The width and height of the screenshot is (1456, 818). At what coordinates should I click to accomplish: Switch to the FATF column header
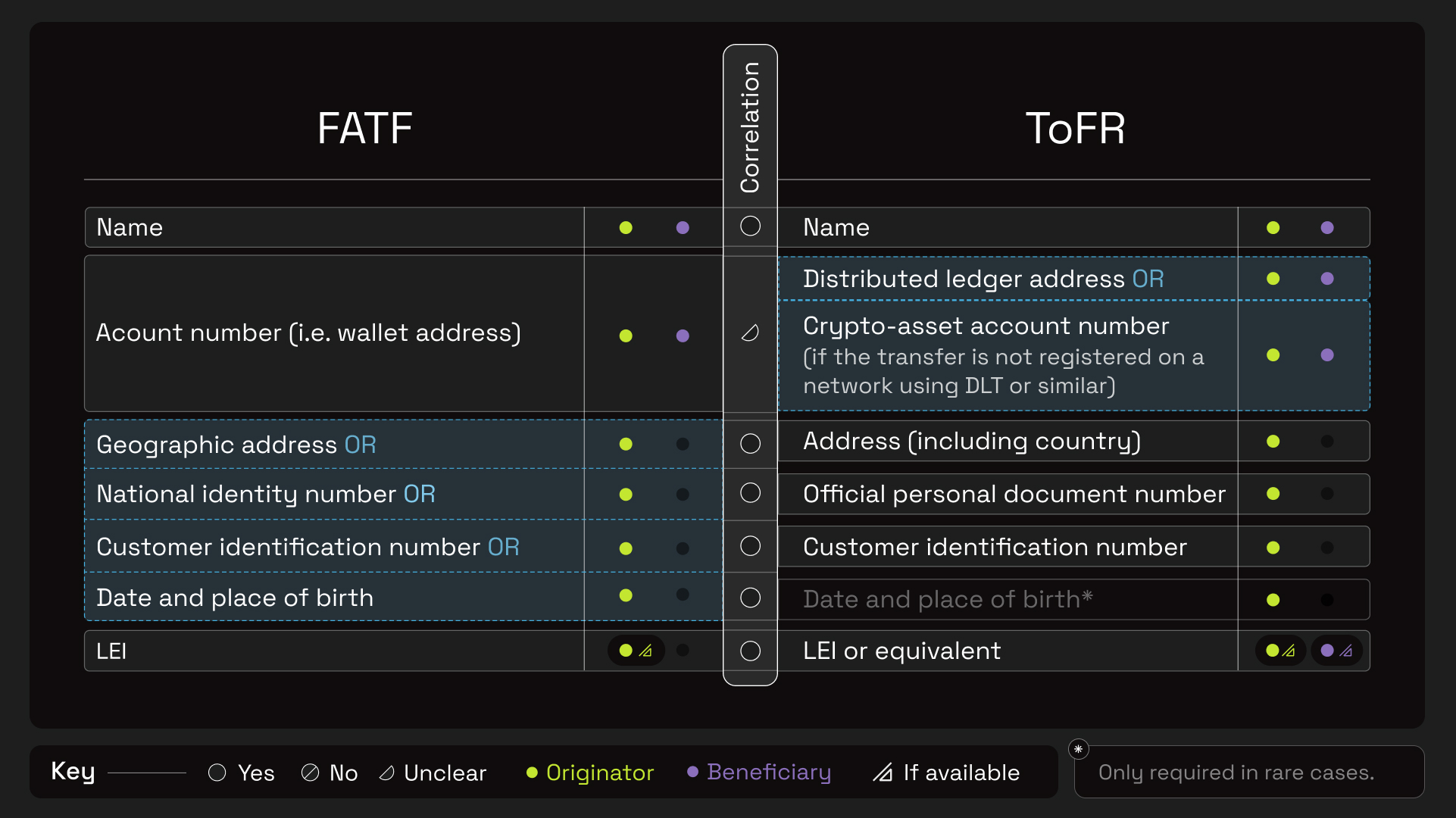pos(364,127)
